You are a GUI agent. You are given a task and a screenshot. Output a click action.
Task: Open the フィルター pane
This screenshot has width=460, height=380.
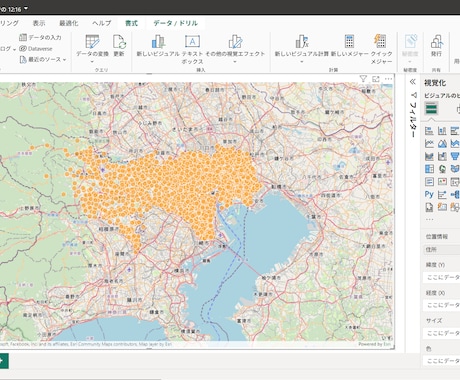coord(413,115)
